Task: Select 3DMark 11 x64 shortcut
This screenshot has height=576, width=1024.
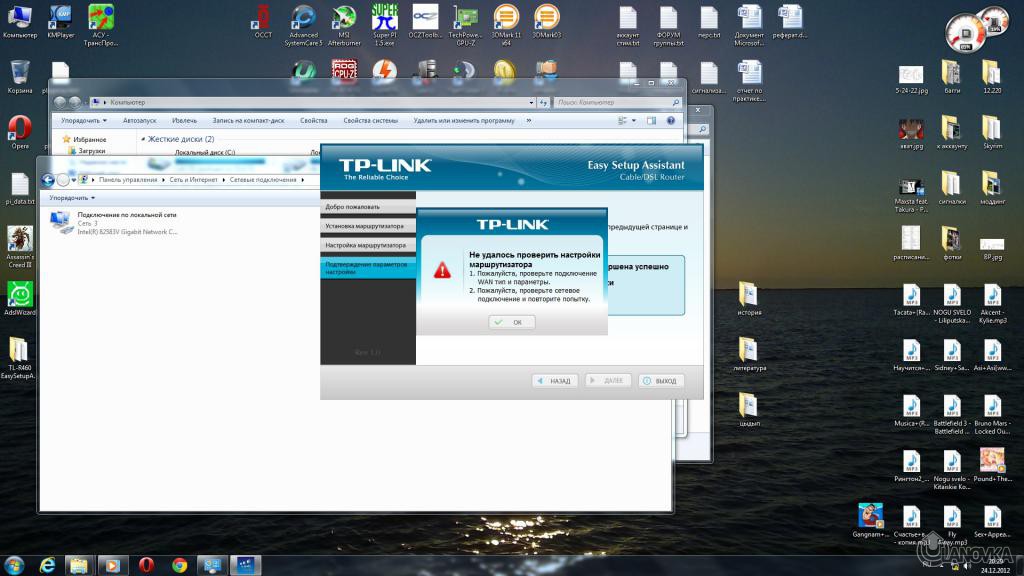Action: coord(506,25)
